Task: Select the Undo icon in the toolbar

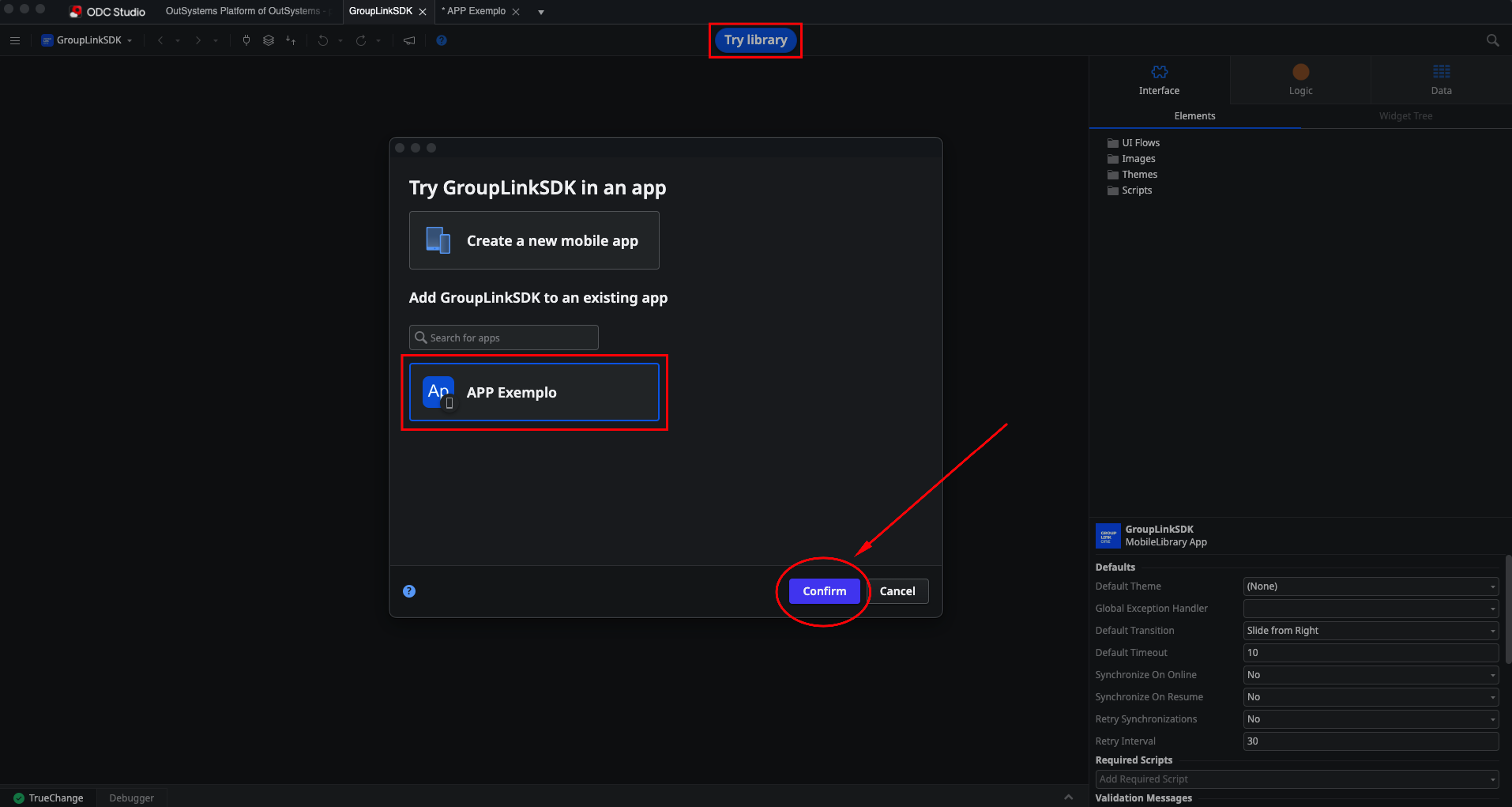Action: tap(322, 40)
